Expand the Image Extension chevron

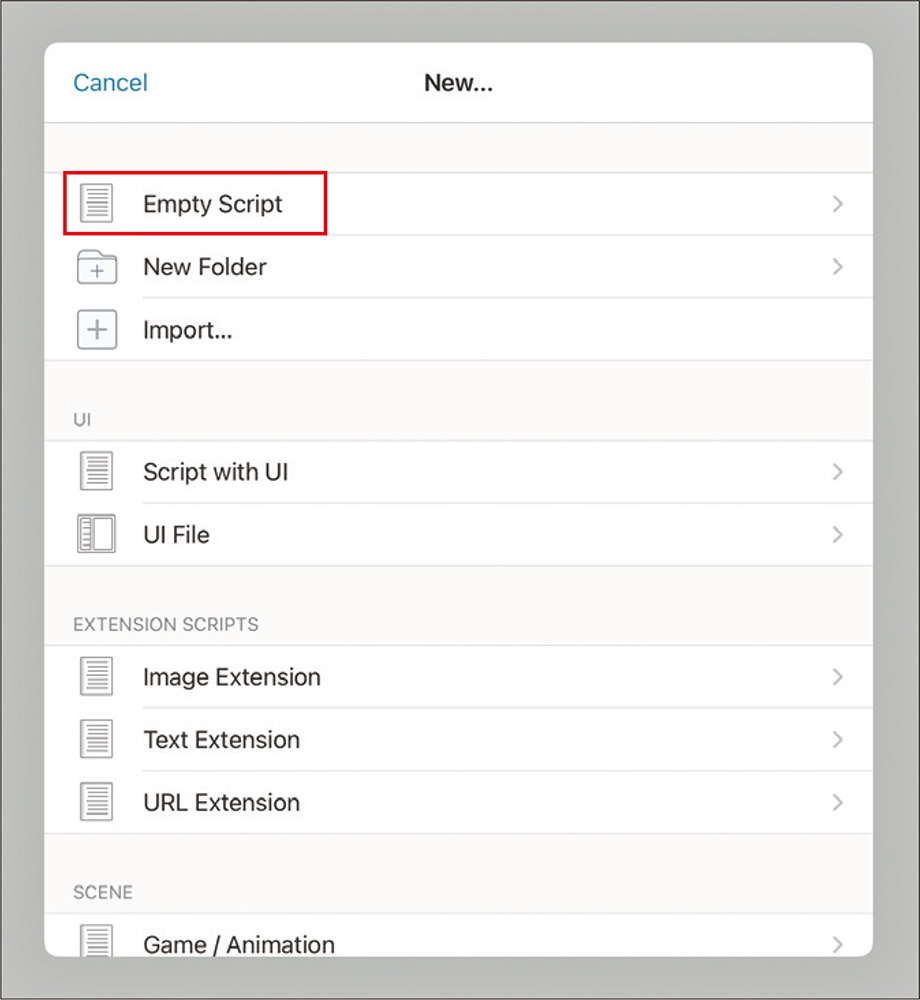tap(838, 677)
